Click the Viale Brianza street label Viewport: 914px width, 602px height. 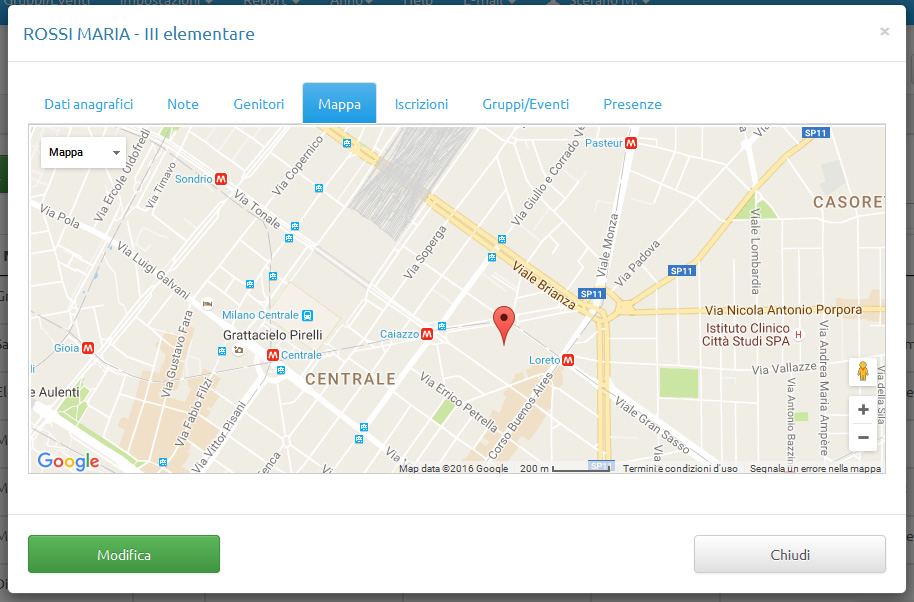(544, 285)
